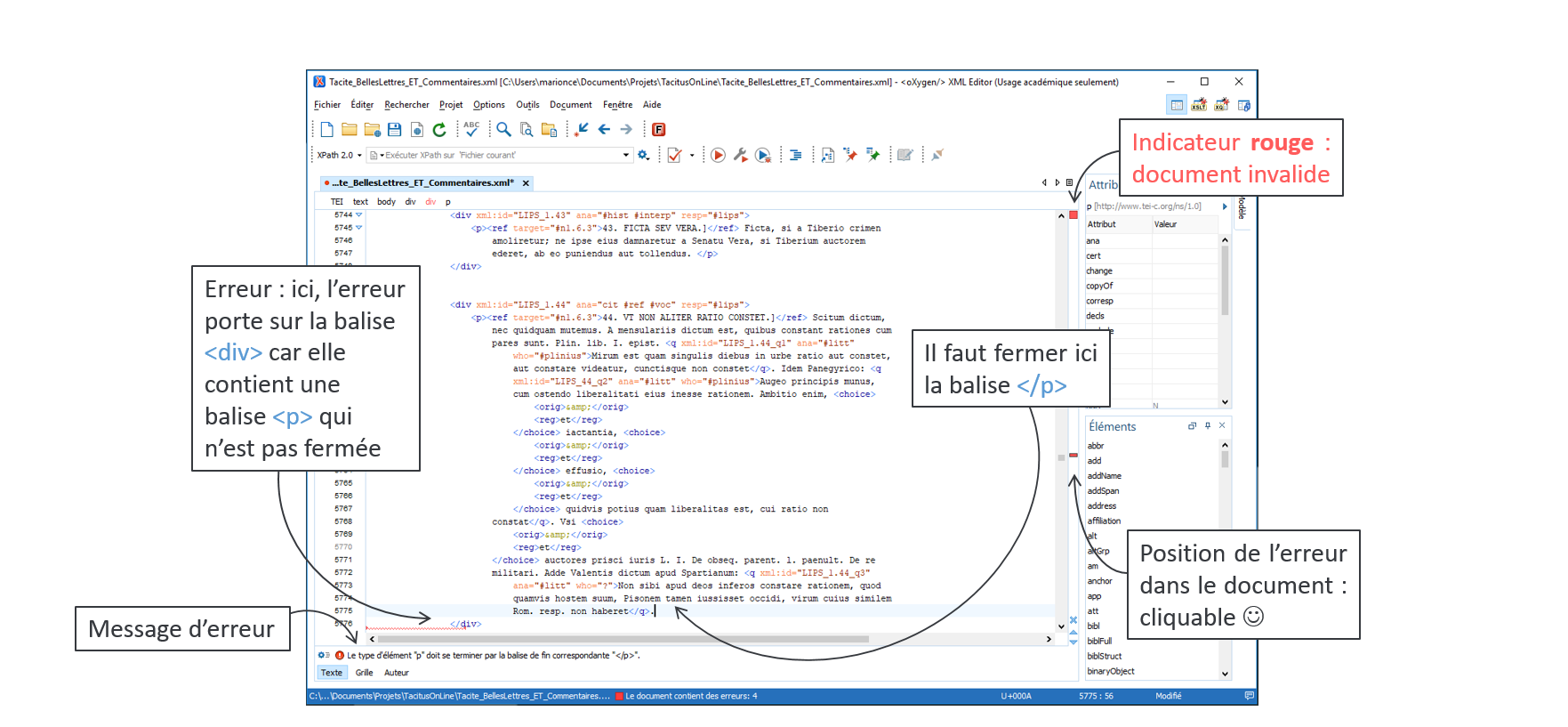The image size is (1568, 727).
Task: Save the file with the floppy disk icon
Action: (395, 130)
